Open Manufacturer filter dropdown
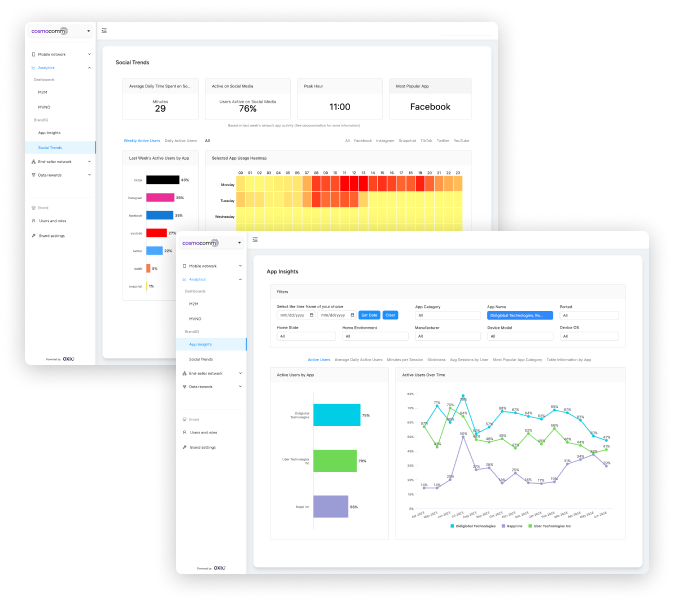674x604 pixels. 447,336
